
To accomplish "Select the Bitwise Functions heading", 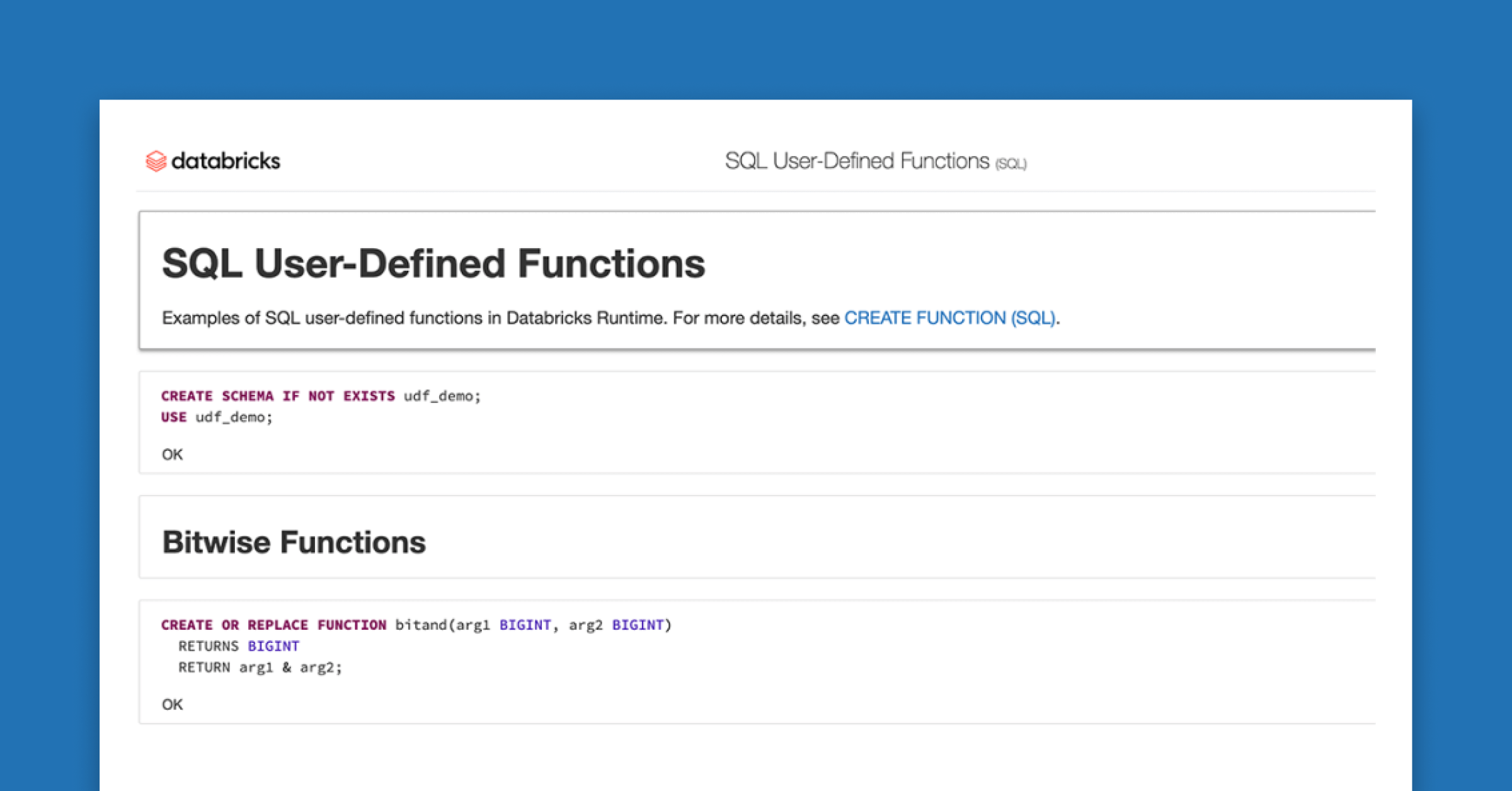I will (x=294, y=540).
